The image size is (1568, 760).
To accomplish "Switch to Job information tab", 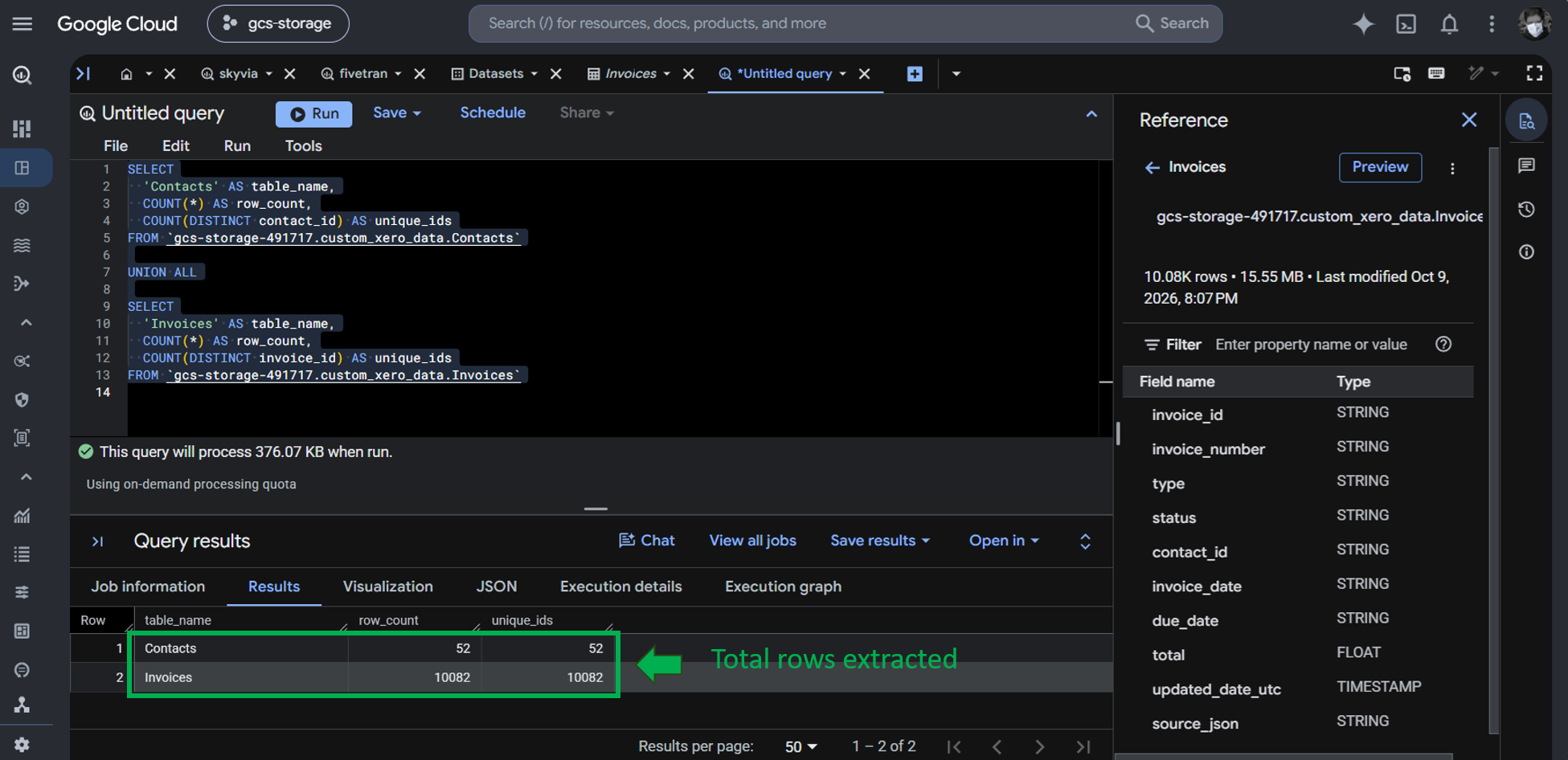I will coord(148,586).
